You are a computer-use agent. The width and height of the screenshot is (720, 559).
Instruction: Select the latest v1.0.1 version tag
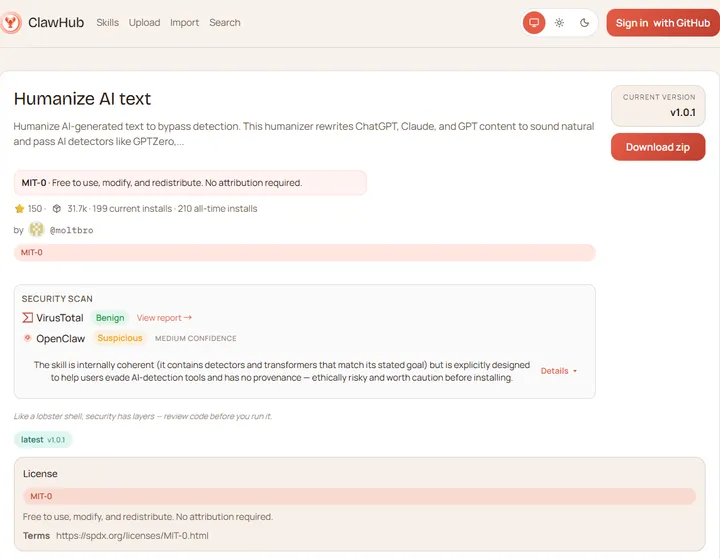click(43, 440)
